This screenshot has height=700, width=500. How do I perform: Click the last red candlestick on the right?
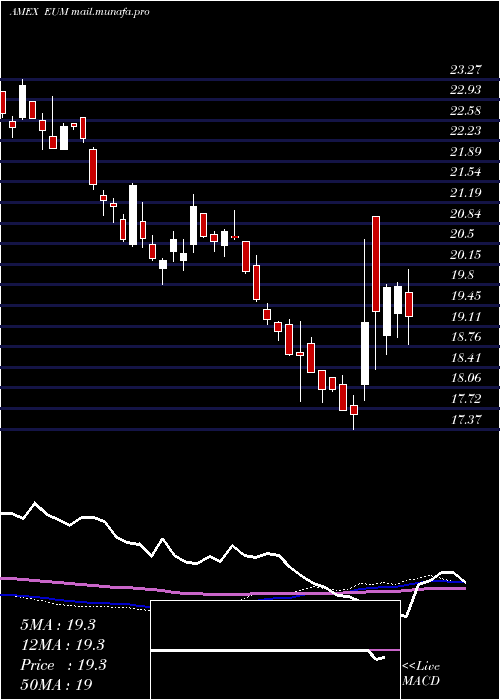(408, 304)
